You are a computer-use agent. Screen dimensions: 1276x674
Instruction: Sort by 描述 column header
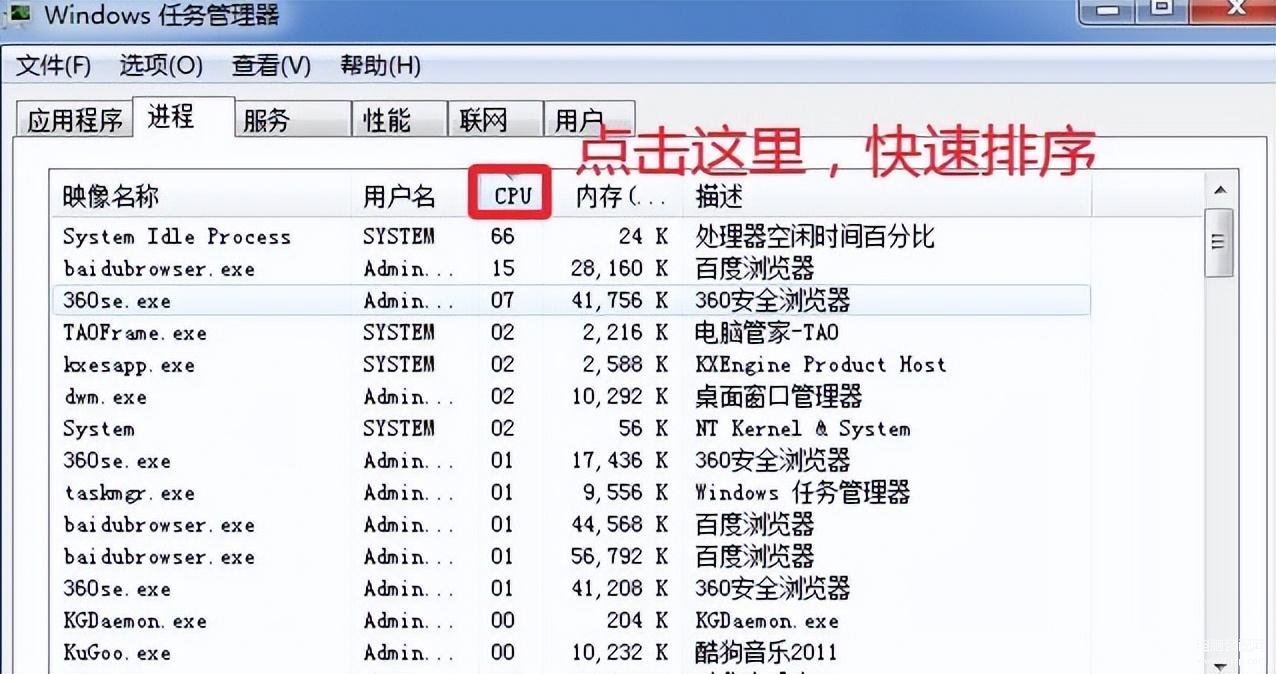pyautogui.click(x=885, y=197)
